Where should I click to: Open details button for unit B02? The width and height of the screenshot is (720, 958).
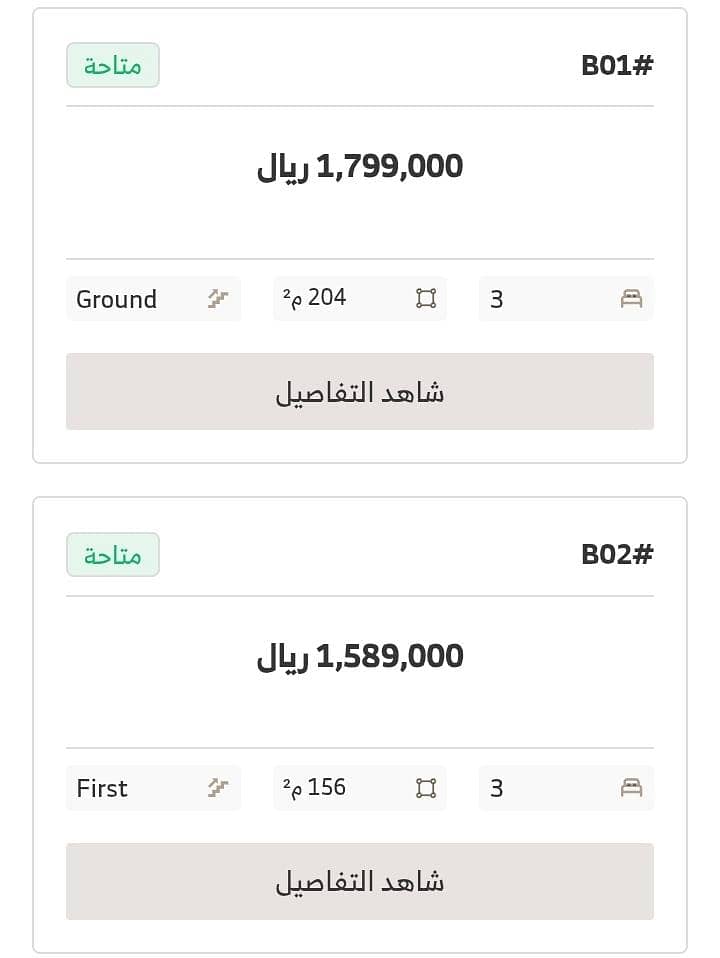pos(360,881)
